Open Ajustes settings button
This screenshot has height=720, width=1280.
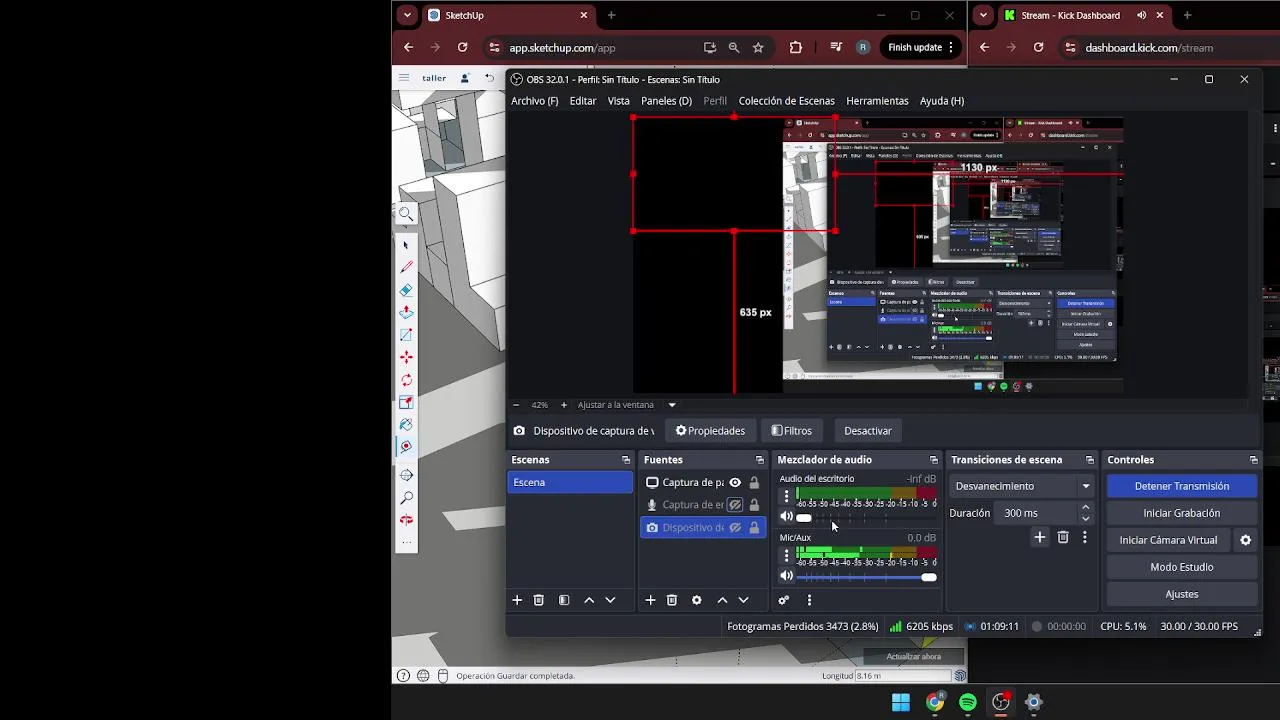1181,594
